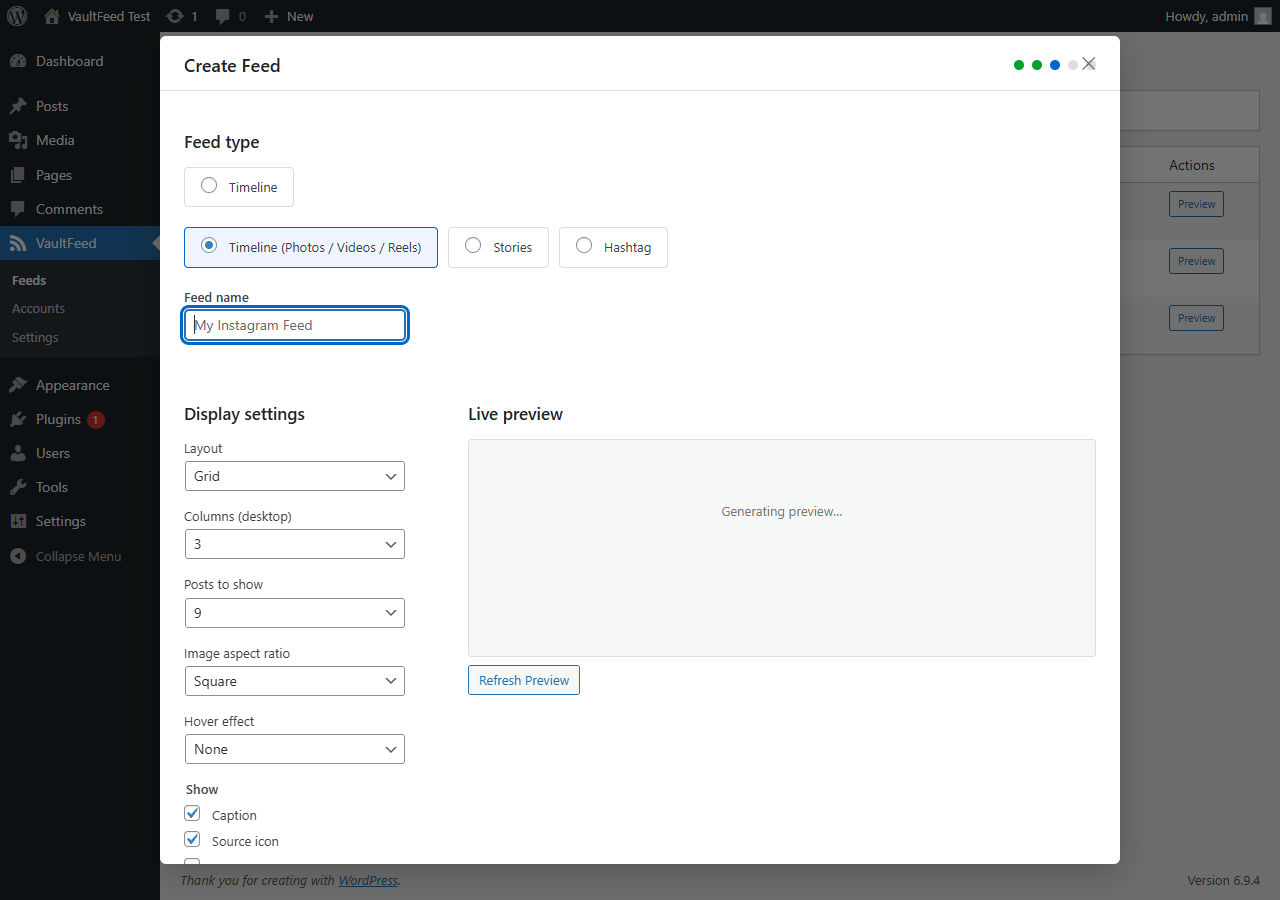The image size is (1280, 900).
Task: Expand the Hover effect dropdown
Action: pyautogui.click(x=295, y=749)
